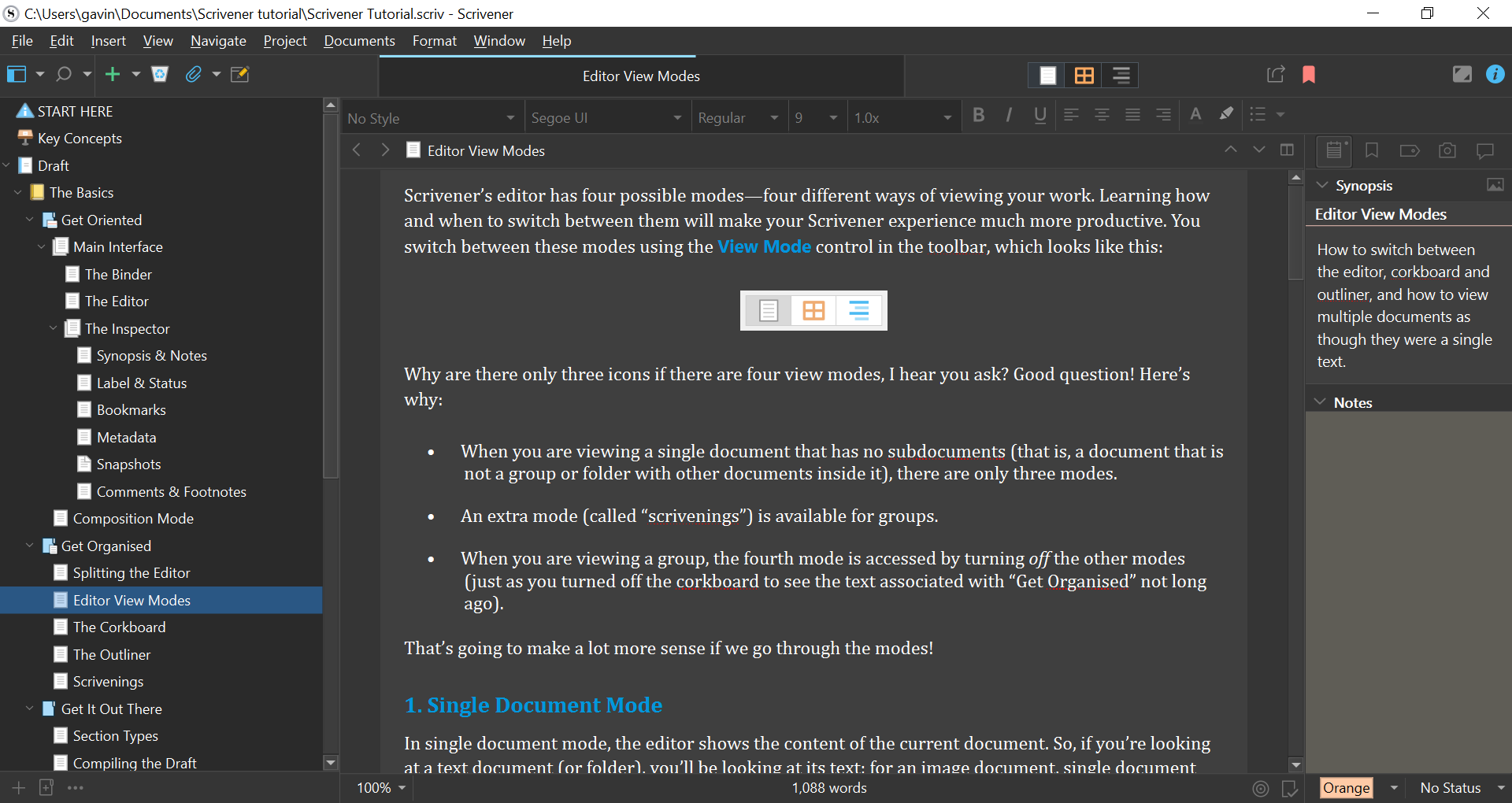
Task: Go to previous document up chevron
Action: pyautogui.click(x=1230, y=150)
